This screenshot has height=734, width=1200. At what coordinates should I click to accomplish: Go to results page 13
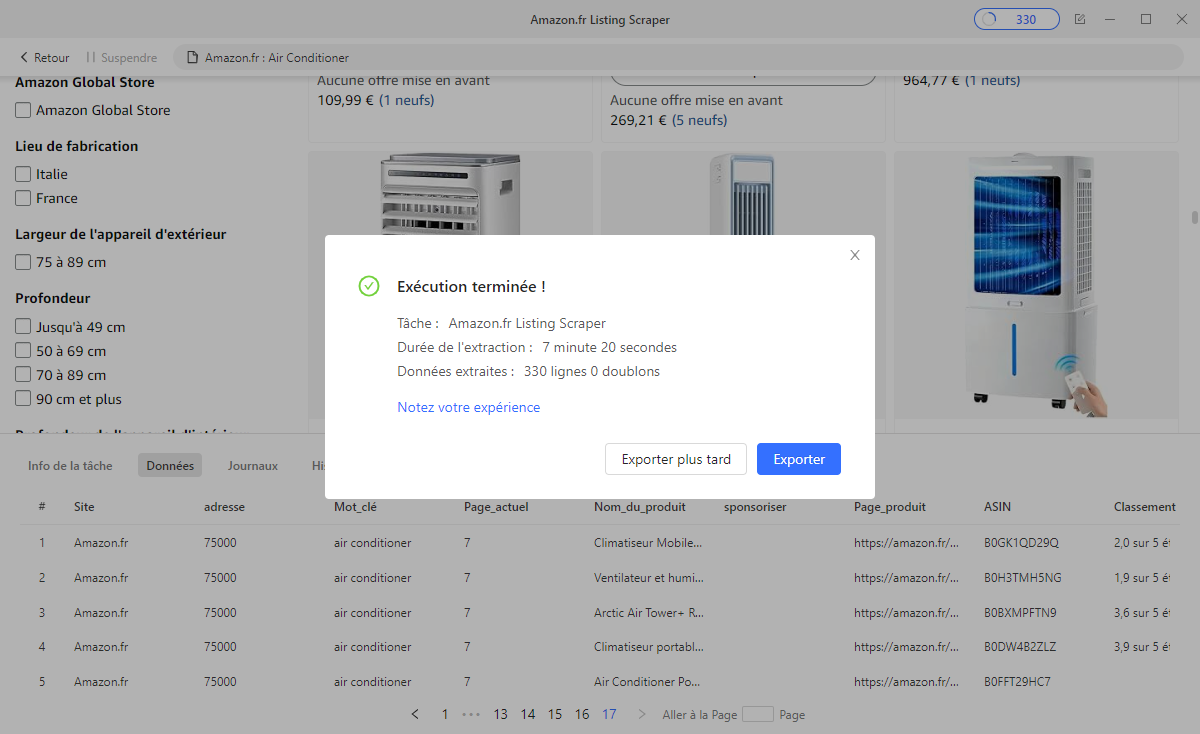pyautogui.click(x=500, y=714)
